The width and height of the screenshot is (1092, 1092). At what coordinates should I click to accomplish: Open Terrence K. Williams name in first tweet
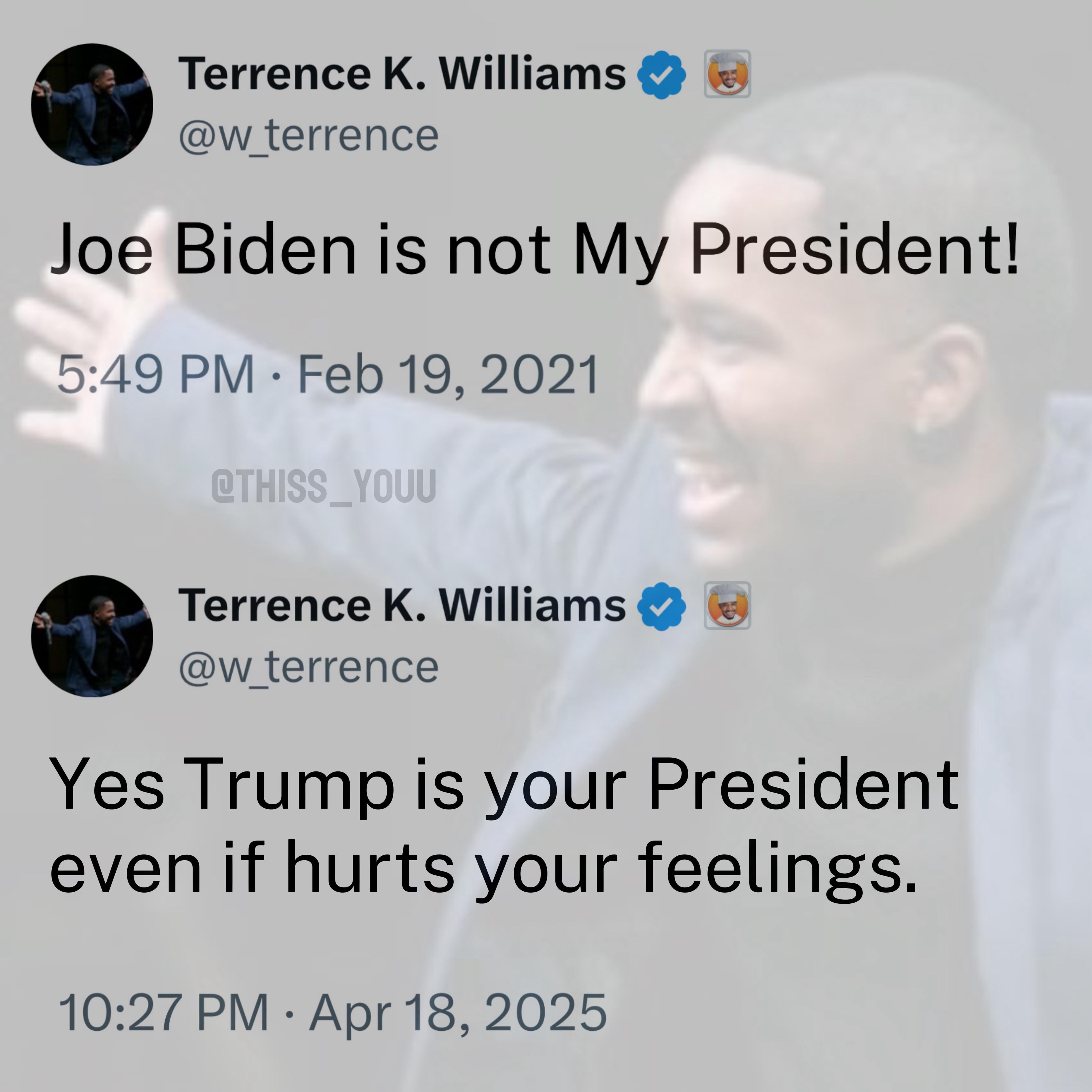[x=402, y=74]
